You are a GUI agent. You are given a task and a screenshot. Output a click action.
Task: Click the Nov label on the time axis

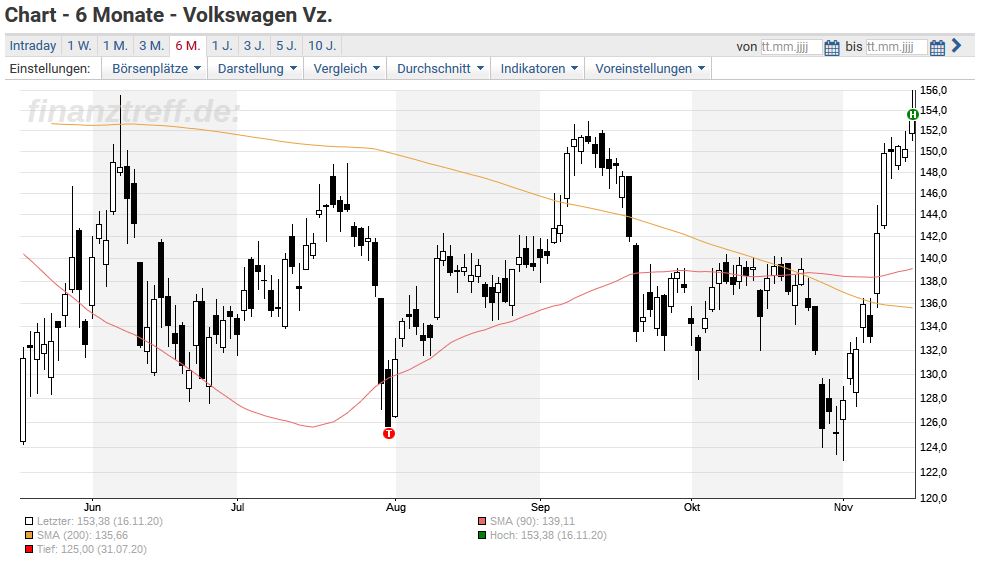tap(843, 507)
